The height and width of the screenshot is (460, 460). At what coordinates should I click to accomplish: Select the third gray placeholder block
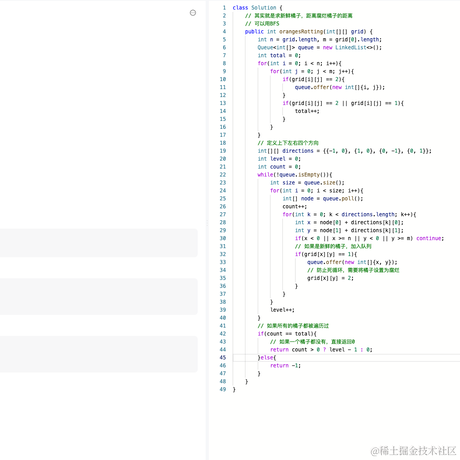[99, 354]
